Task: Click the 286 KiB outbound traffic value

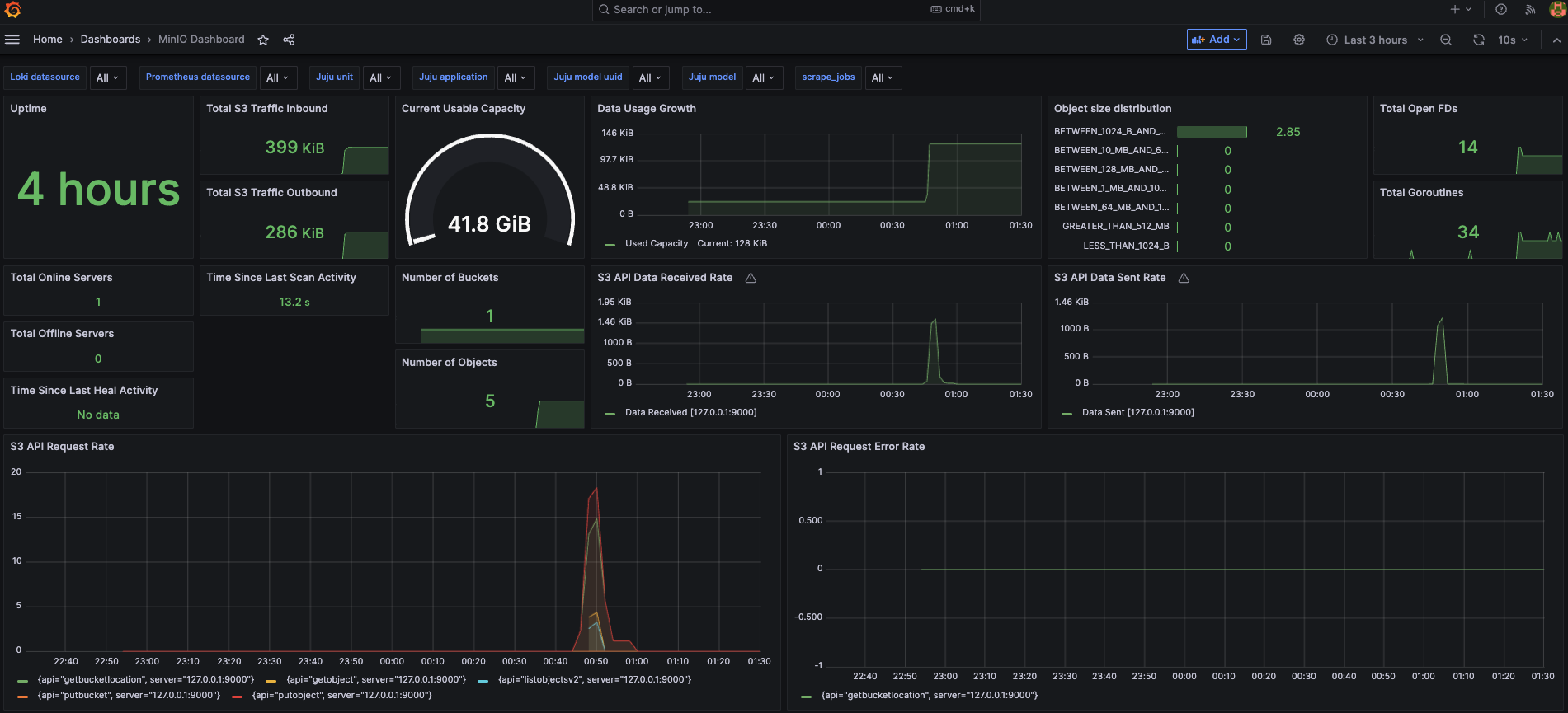Action: point(294,232)
